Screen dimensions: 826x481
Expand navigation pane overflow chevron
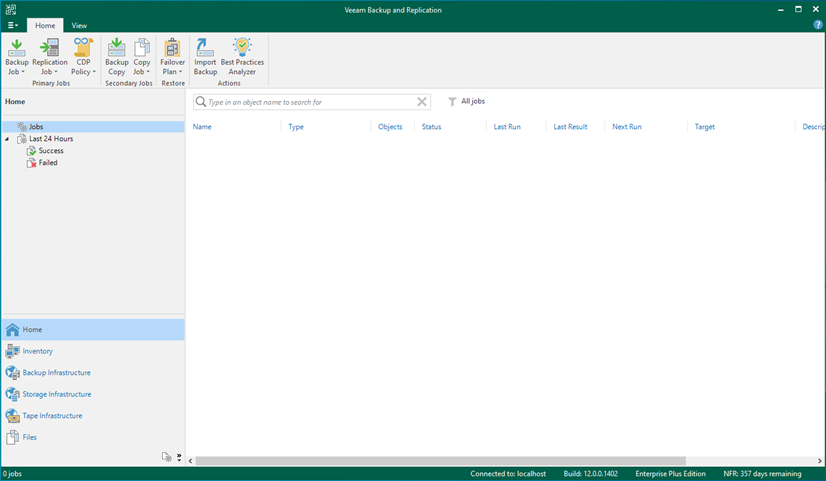[179, 457]
